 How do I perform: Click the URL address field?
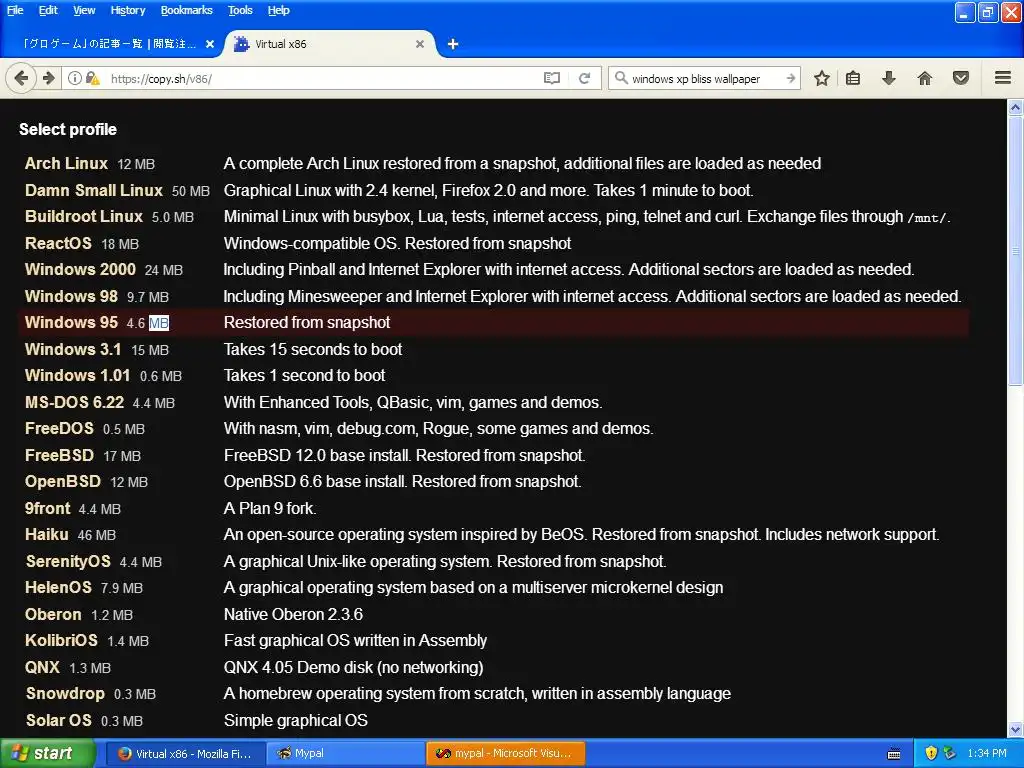(323, 78)
